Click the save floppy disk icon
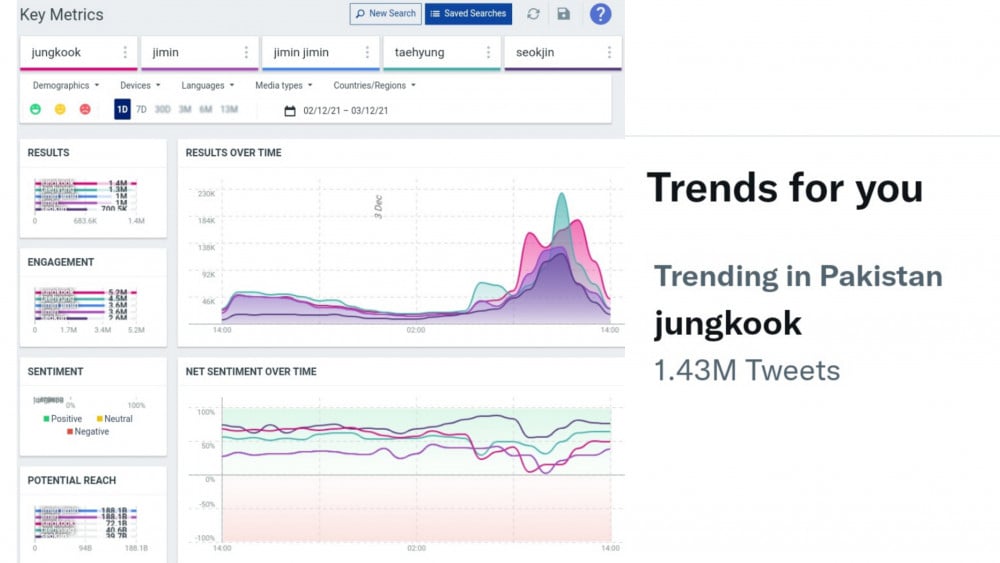 (x=564, y=14)
